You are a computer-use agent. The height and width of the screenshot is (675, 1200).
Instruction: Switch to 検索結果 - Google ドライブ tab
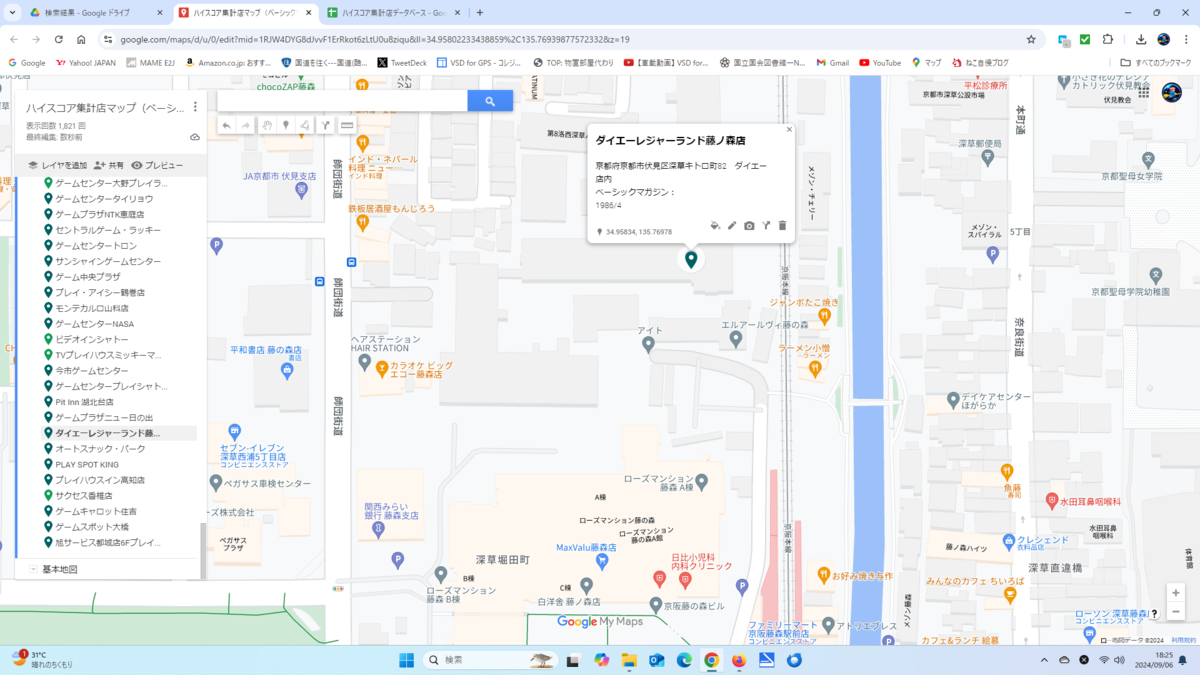[x=96, y=13]
